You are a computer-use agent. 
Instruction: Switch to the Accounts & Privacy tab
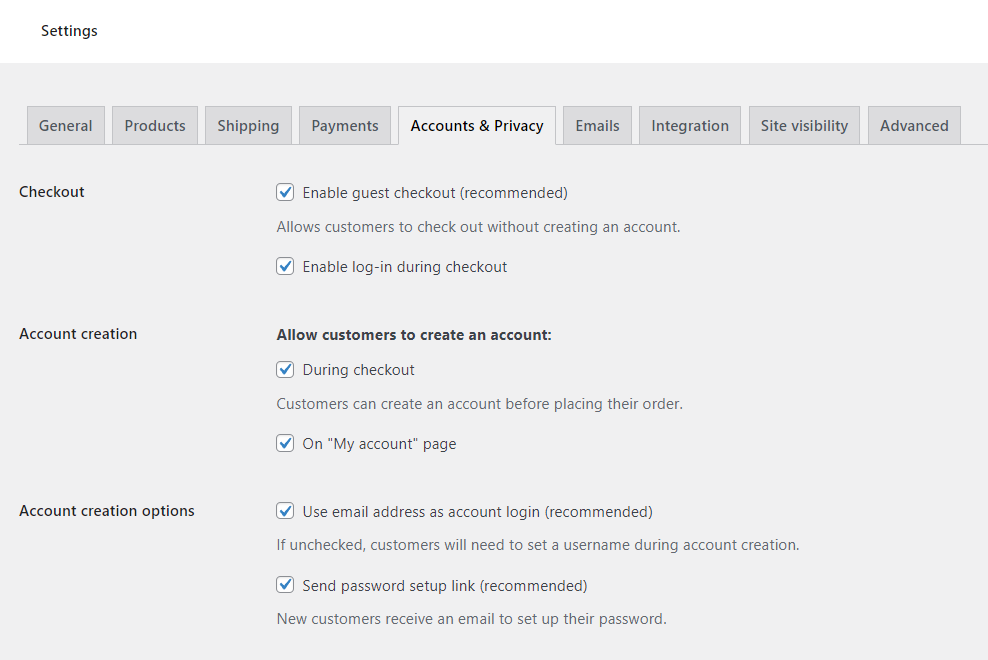click(476, 125)
